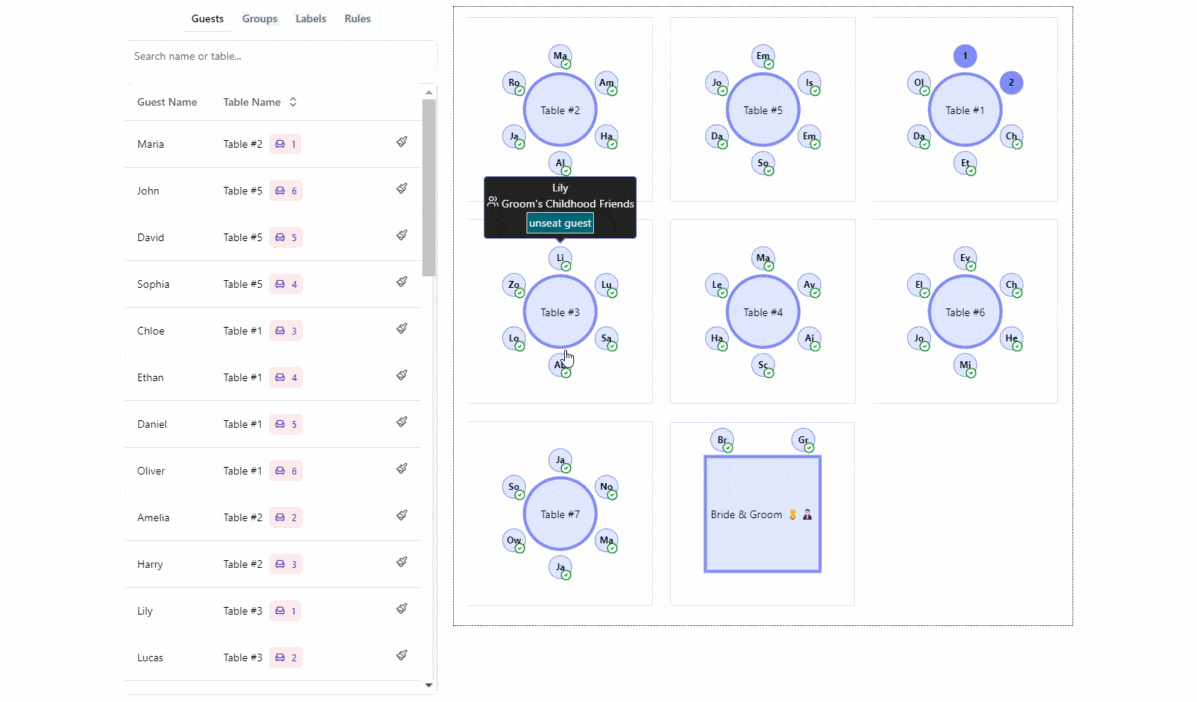This screenshot has height=702, width=1197.
Task: Click seat badge 5 in David's row
Action: pyautogui.click(x=286, y=237)
